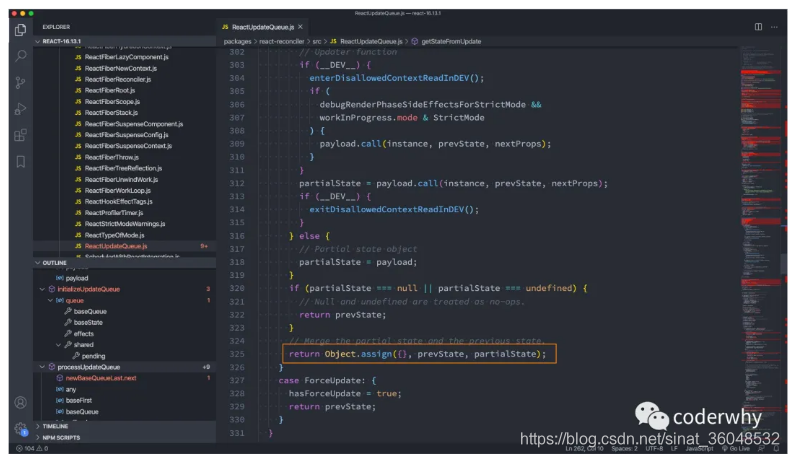Open ReactFiberTreeReflection.js file

point(123,168)
